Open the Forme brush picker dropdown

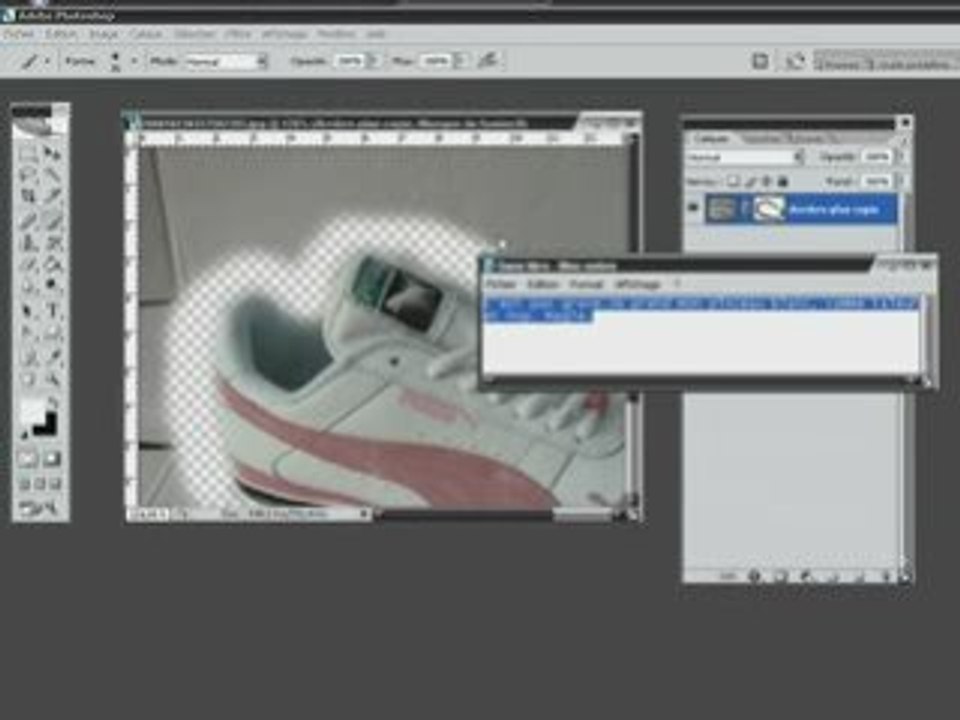[x=134, y=61]
